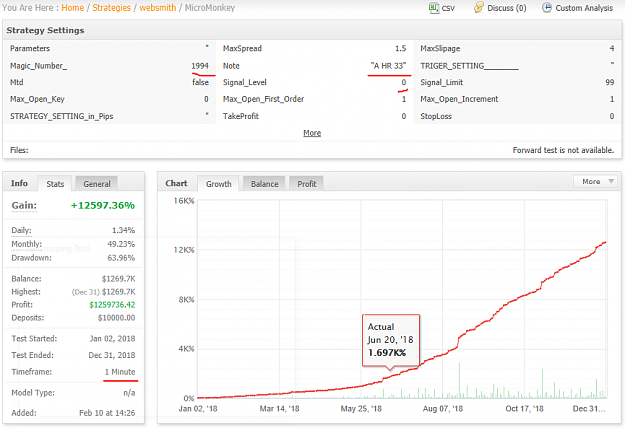Expand strategy settings with More link
This screenshot has width=625, height=428.
point(312,133)
